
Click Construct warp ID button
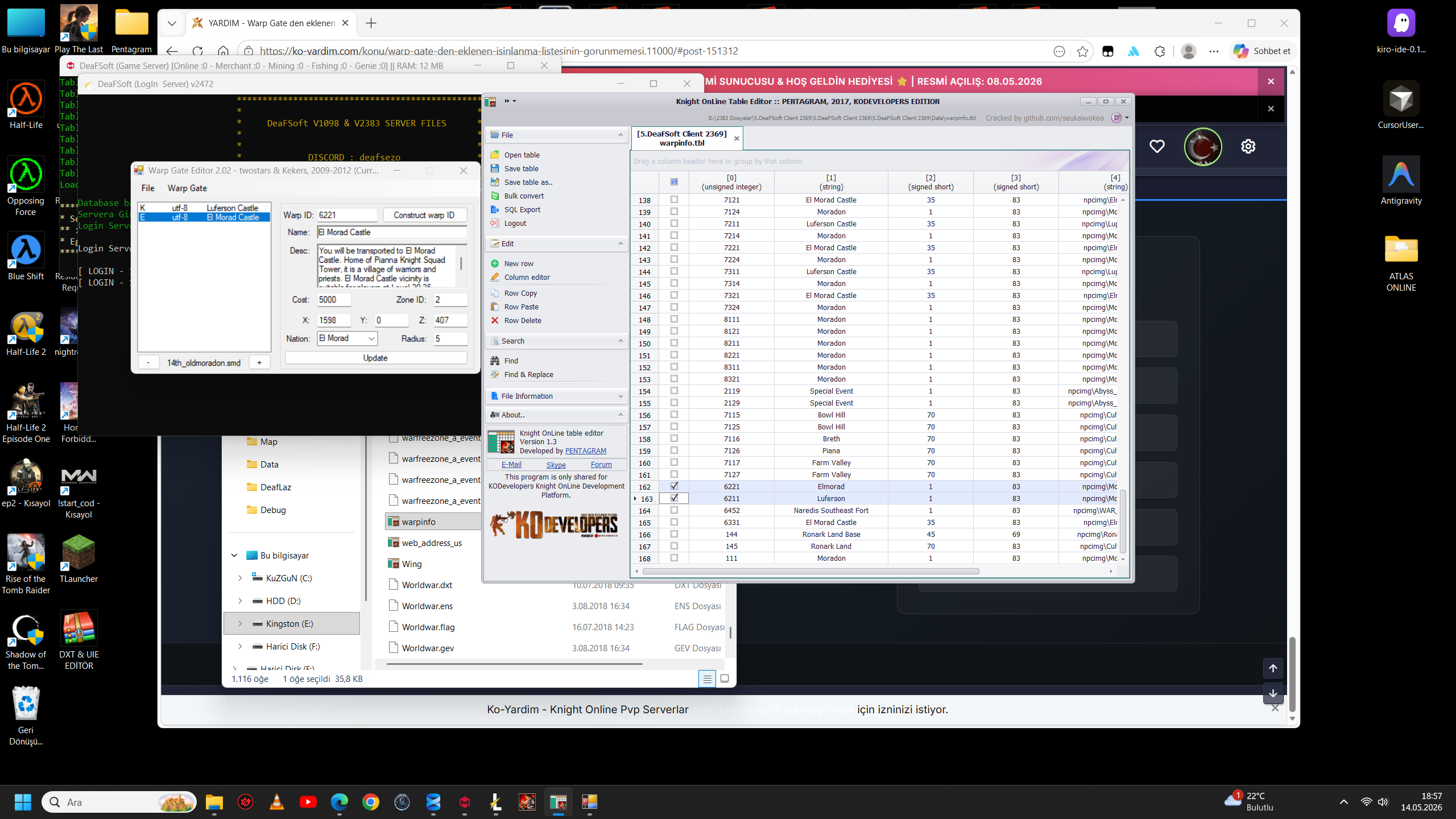pyautogui.click(x=424, y=215)
